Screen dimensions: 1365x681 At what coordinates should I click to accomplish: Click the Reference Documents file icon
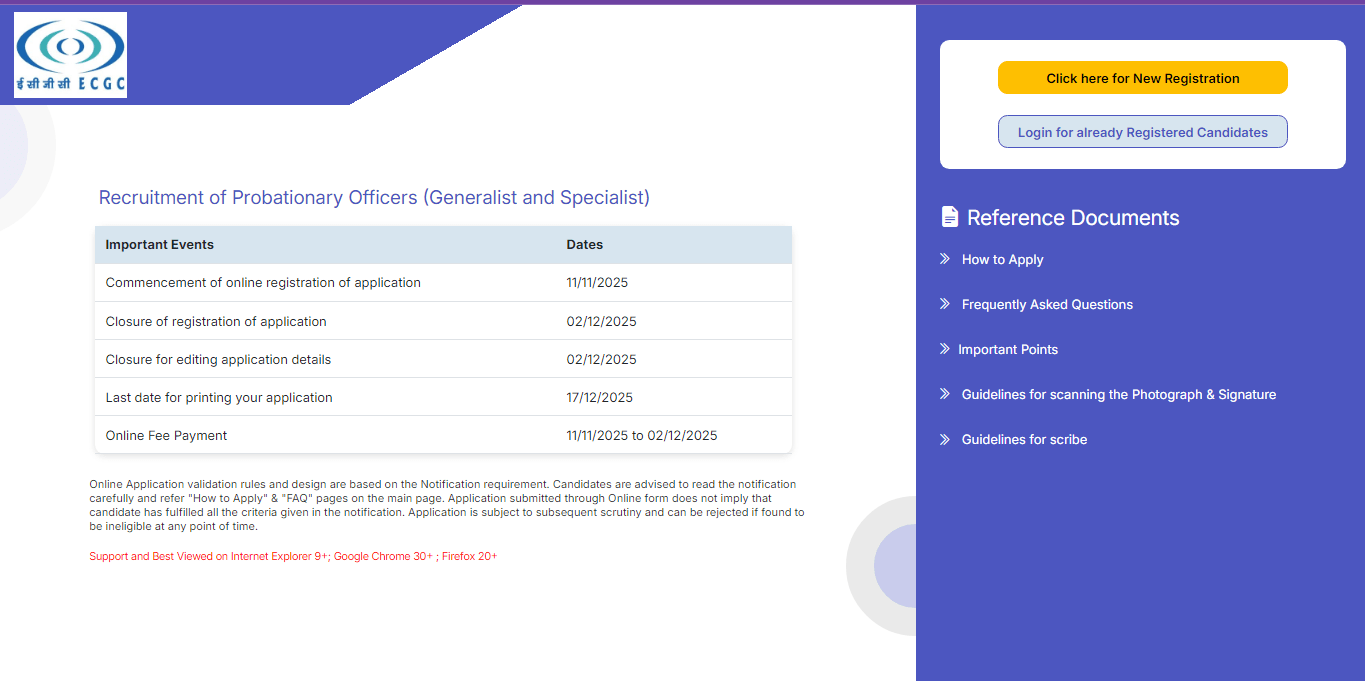click(x=949, y=217)
